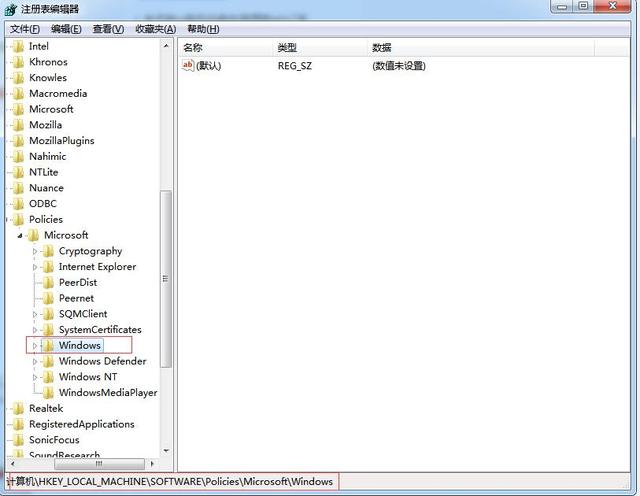Click the REG_SZ type cell
The image size is (640, 496).
point(295,66)
